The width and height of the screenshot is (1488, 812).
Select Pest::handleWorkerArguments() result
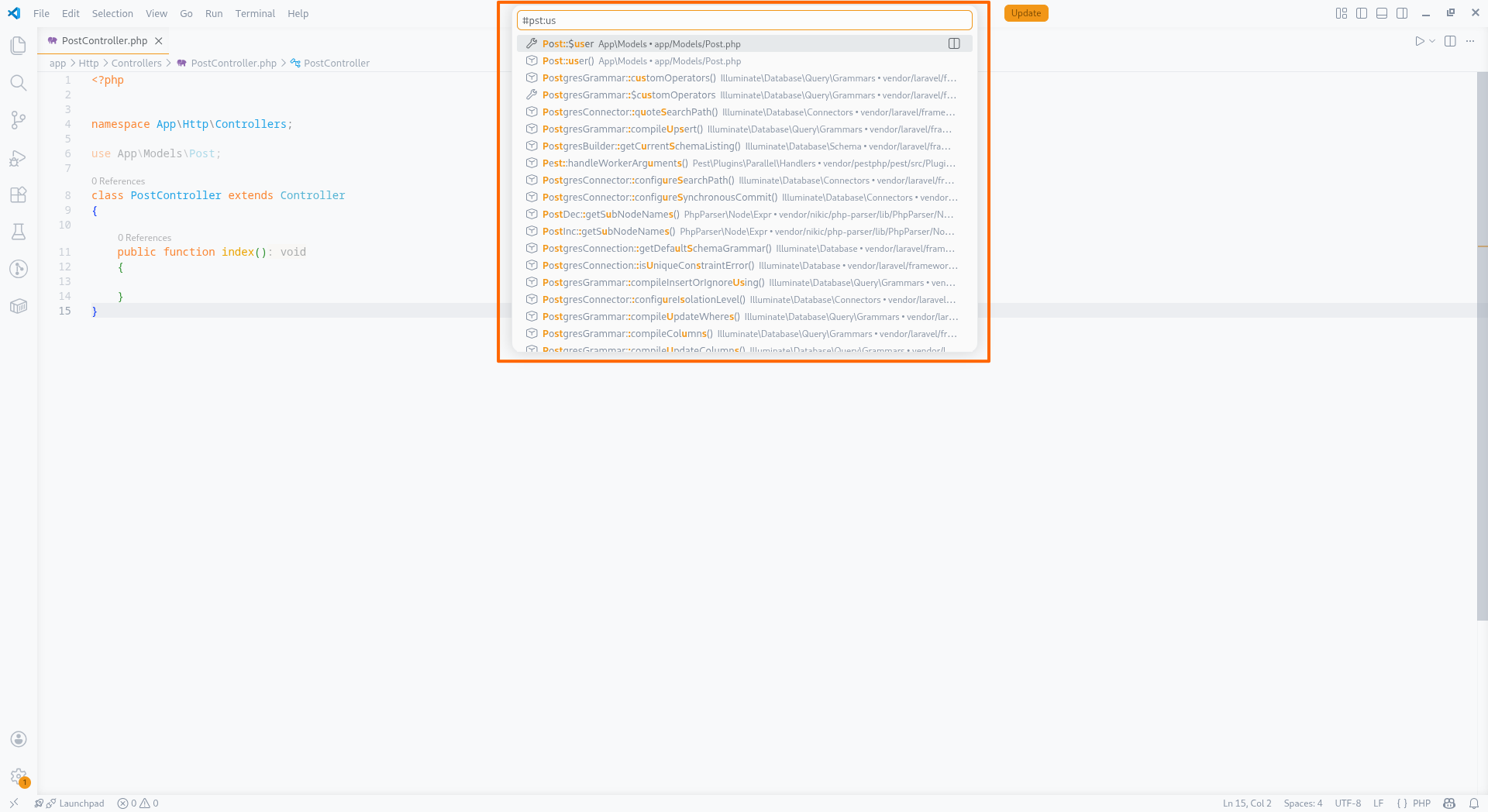pyautogui.click(x=744, y=163)
